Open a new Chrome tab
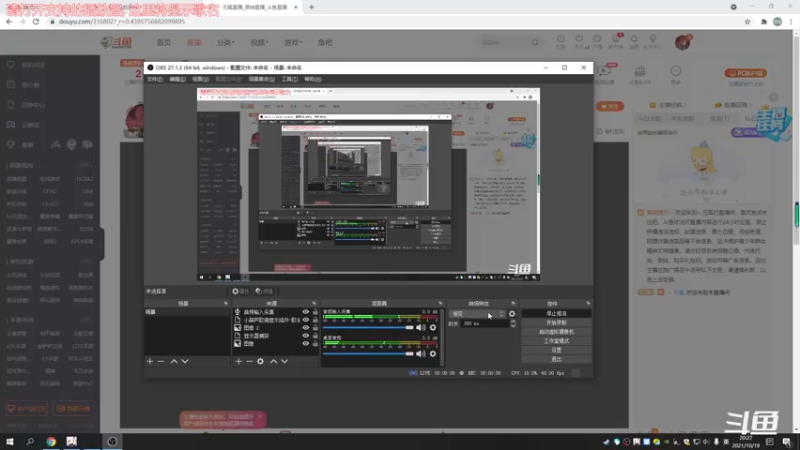 311,7
